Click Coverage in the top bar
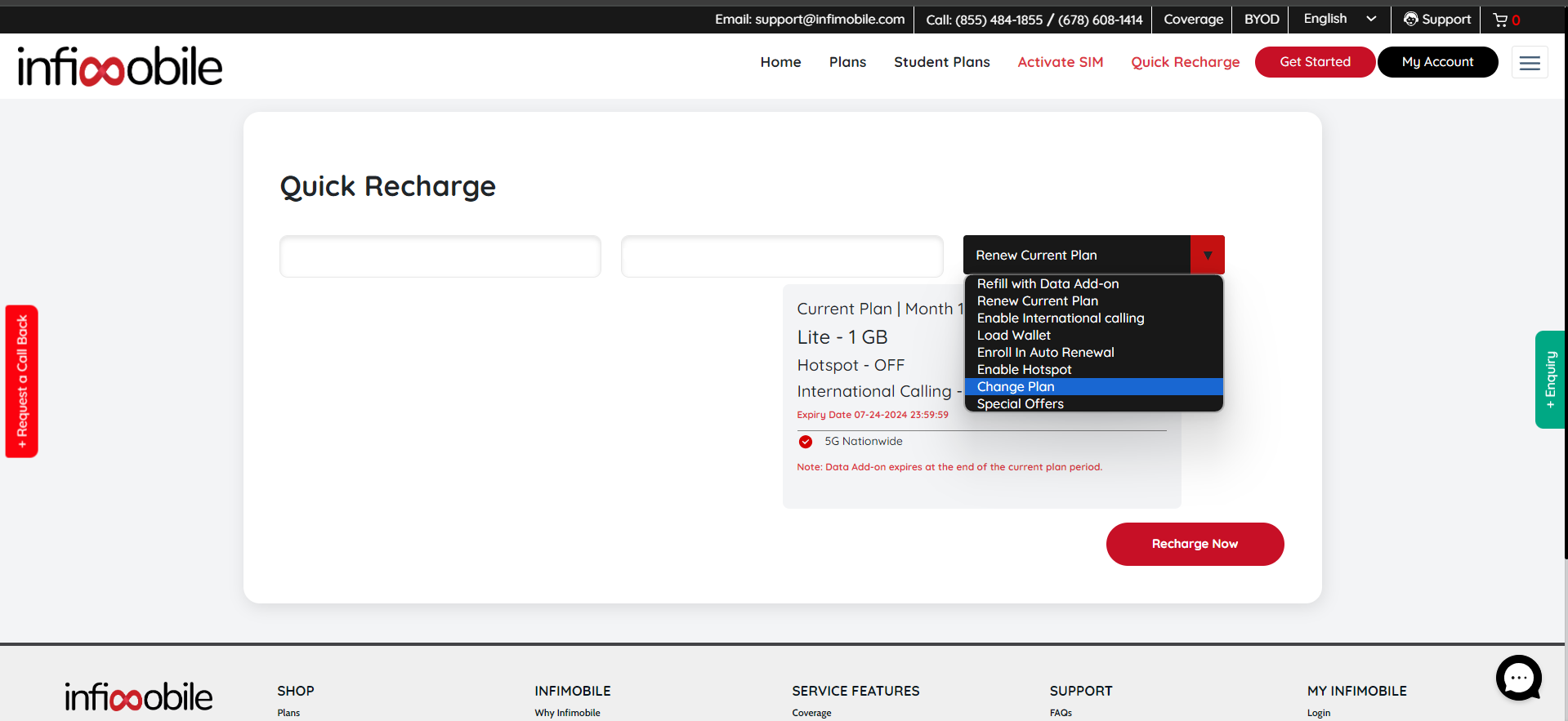 coord(1193,20)
